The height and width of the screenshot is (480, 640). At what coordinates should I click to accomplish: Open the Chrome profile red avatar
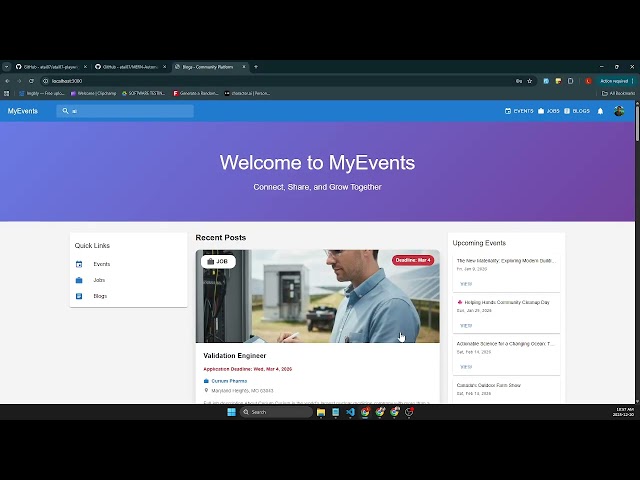(x=588, y=81)
